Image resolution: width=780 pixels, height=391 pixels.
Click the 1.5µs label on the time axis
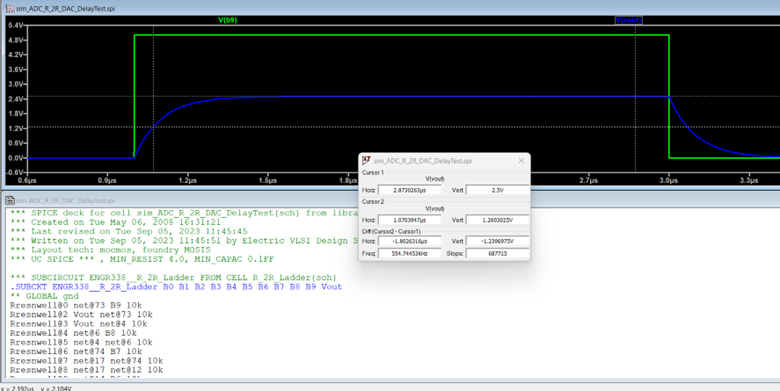[x=268, y=181]
